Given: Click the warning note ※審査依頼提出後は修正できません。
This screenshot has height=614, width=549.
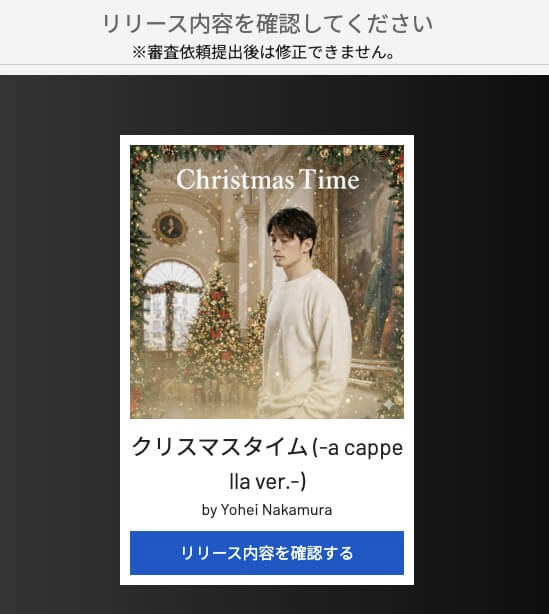Looking at the screenshot, I should pyautogui.click(x=264, y=52).
